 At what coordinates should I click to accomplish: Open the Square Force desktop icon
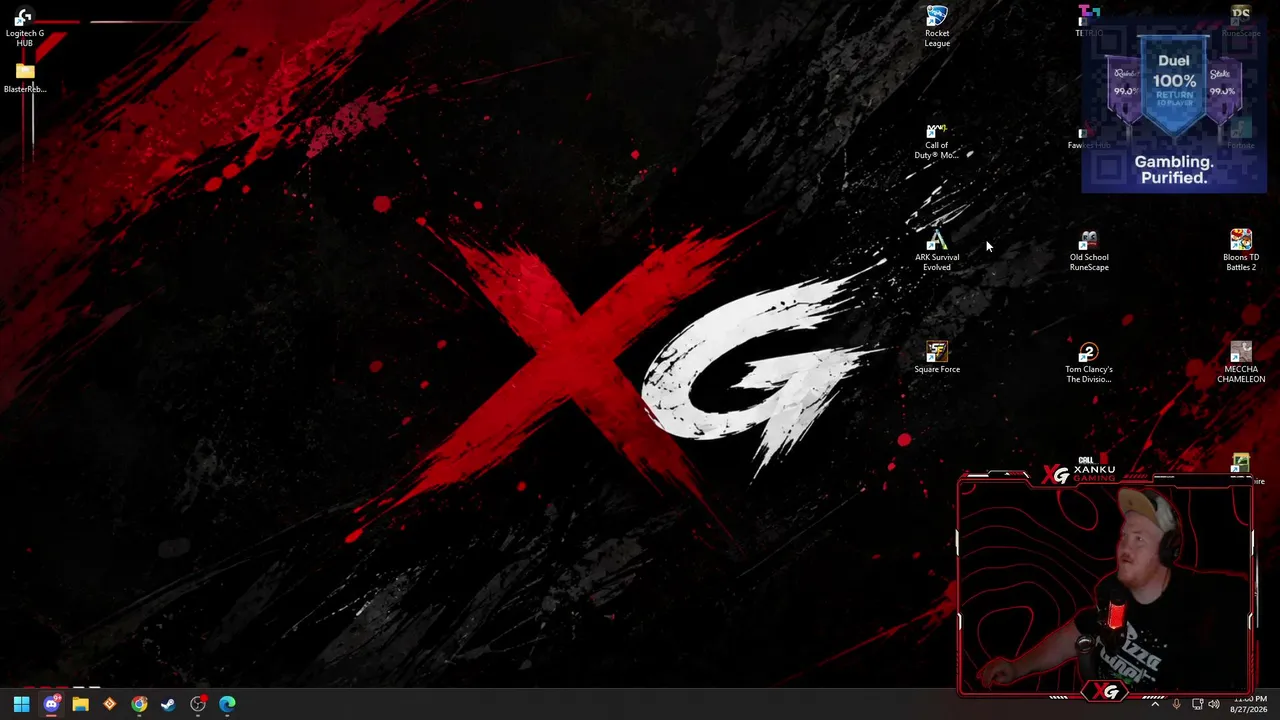(x=937, y=358)
